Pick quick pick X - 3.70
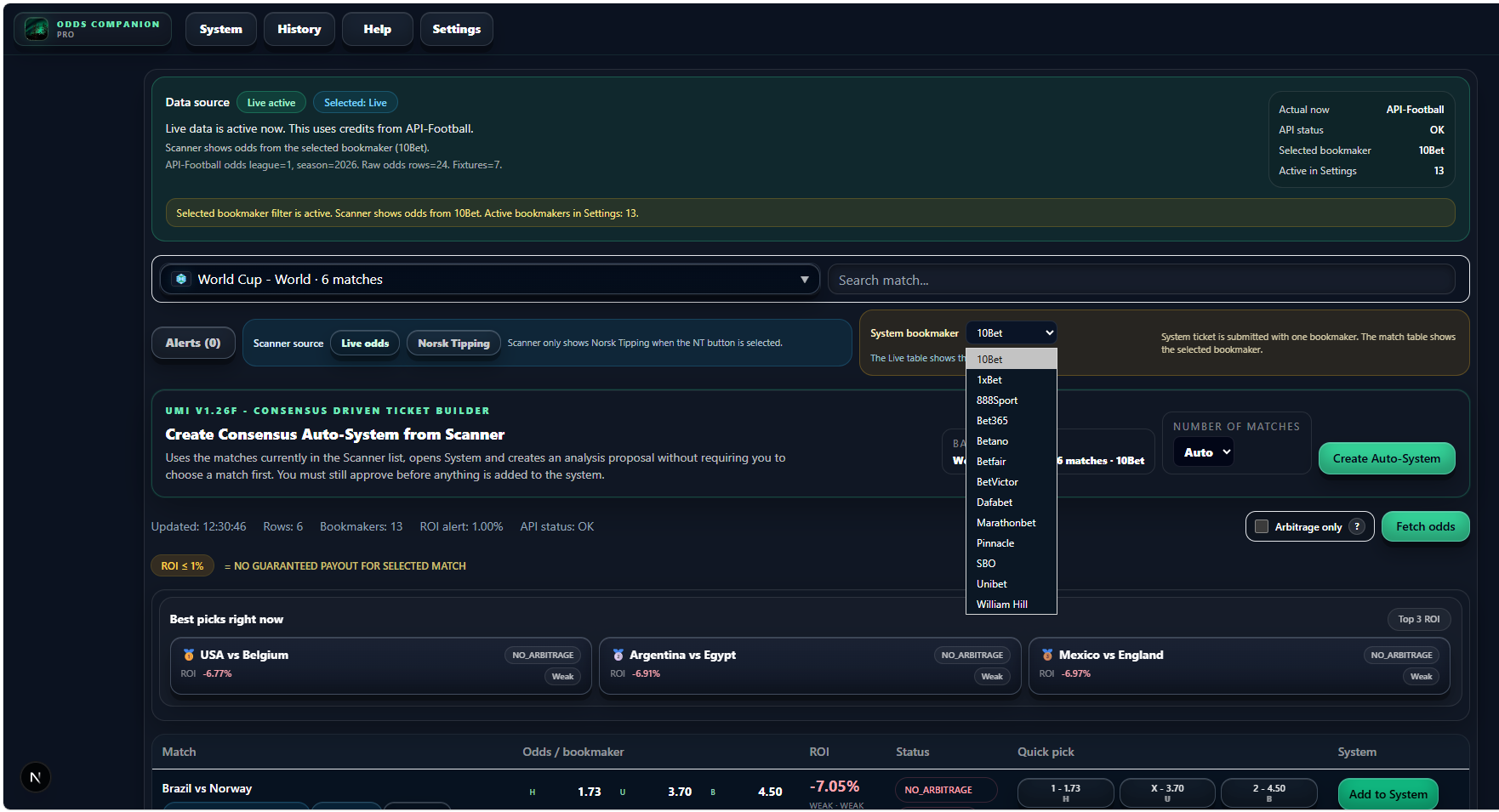The width and height of the screenshot is (1499, 812). click(1167, 792)
